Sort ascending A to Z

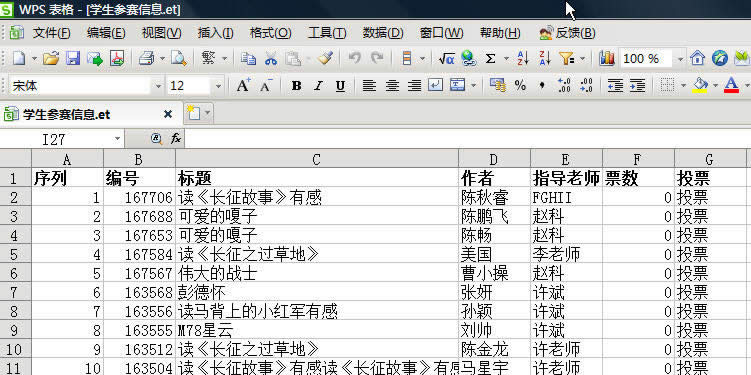[x=523, y=58]
